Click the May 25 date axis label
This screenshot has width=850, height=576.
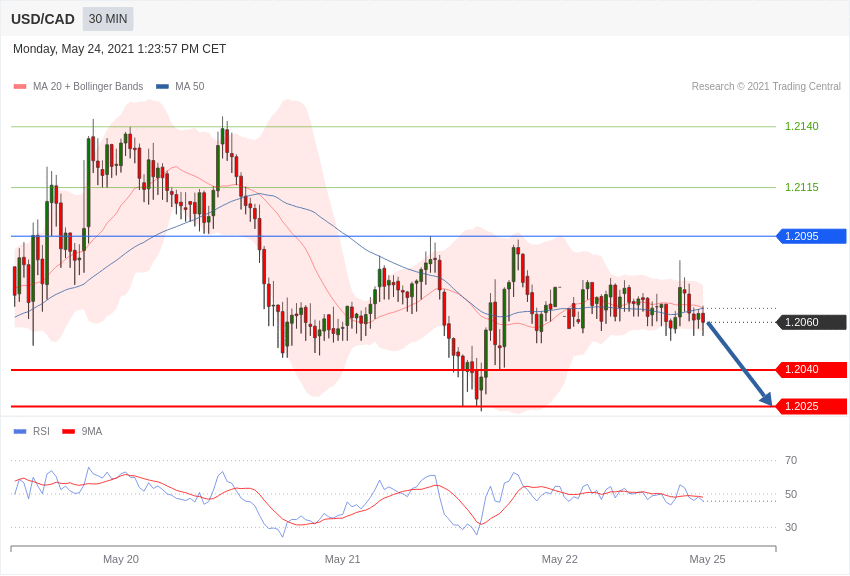707,559
